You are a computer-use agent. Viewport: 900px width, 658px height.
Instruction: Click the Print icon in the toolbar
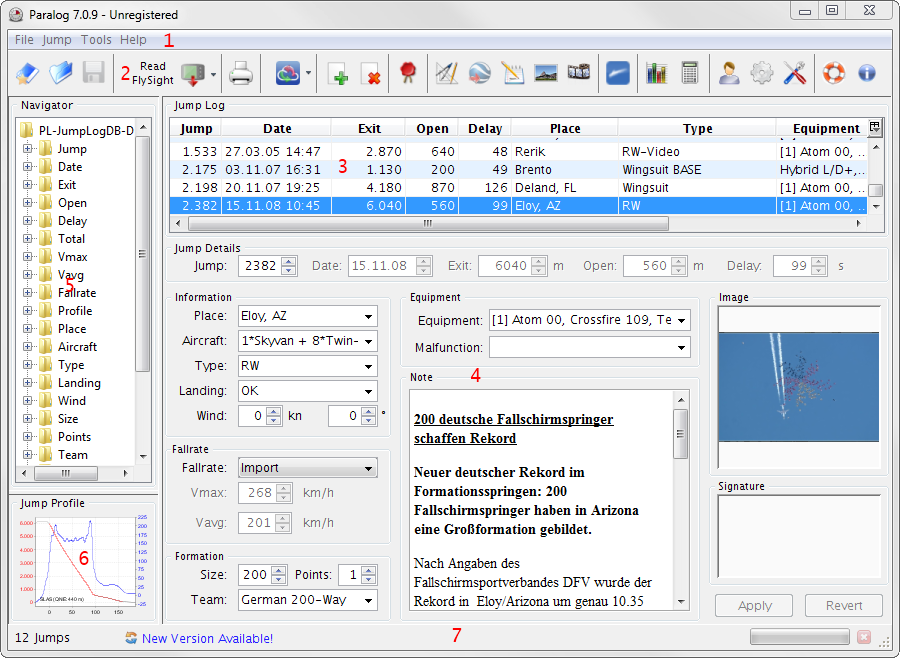pyautogui.click(x=241, y=73)
